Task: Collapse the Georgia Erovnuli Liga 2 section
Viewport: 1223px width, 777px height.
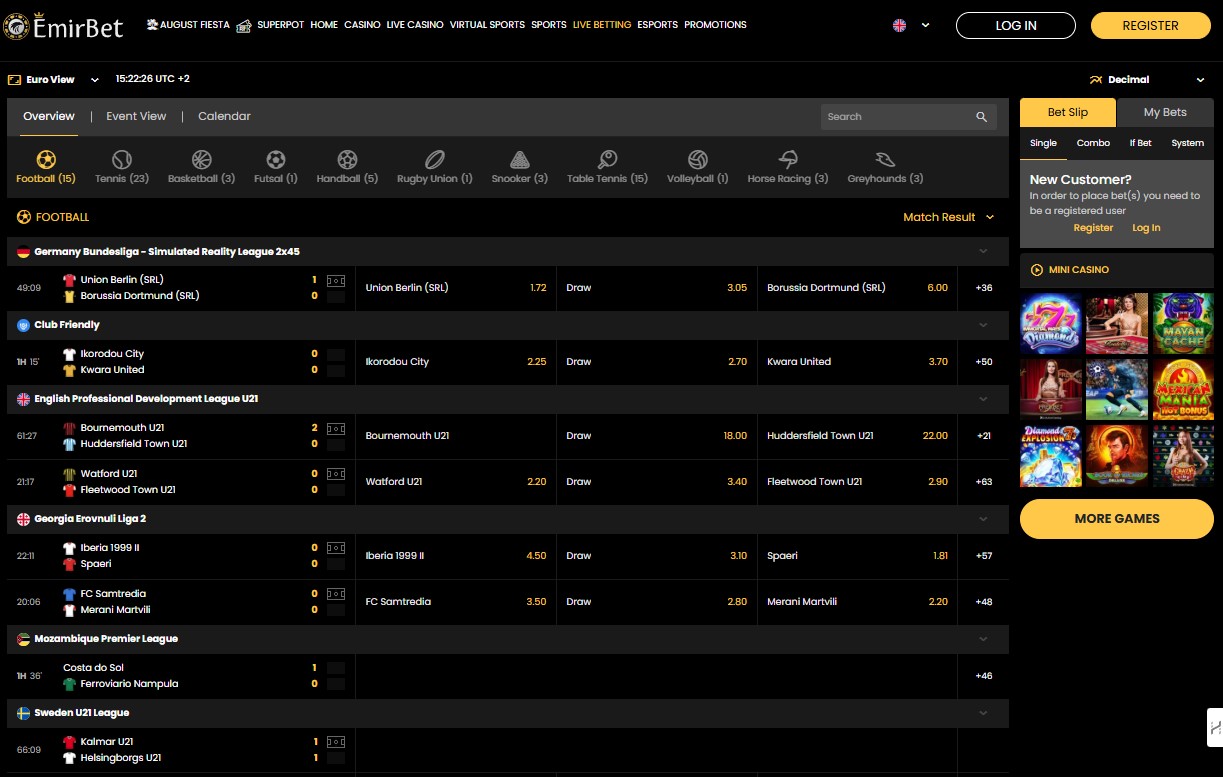Action: tap(983, 519)
